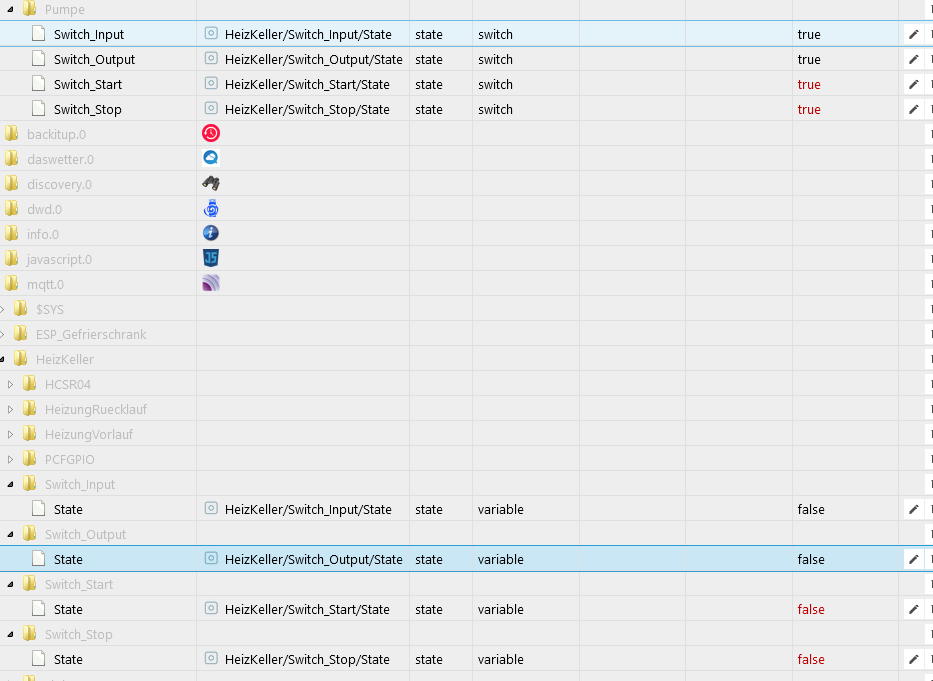Click false value of Switch_Output State variable
Viewport: 933px width, 681px height.
[x=811, y=560]
